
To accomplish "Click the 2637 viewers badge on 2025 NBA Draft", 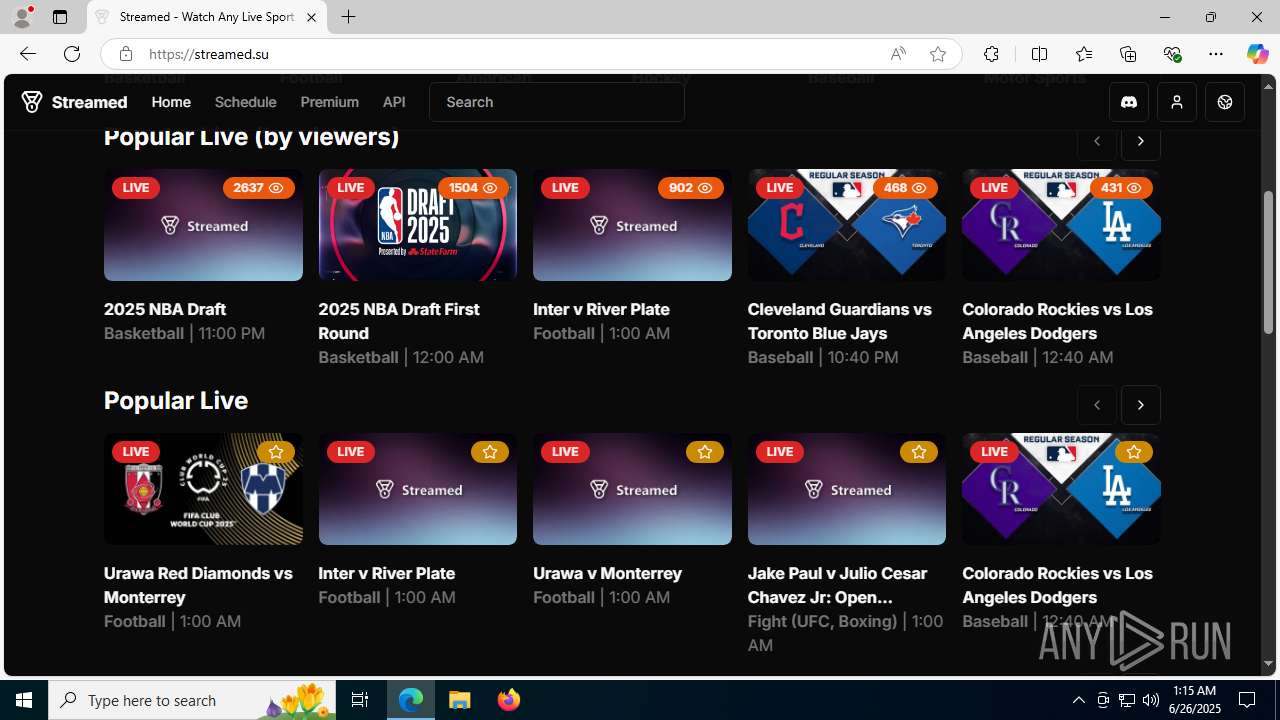I will pyautogui.click(x=259, y=188).
